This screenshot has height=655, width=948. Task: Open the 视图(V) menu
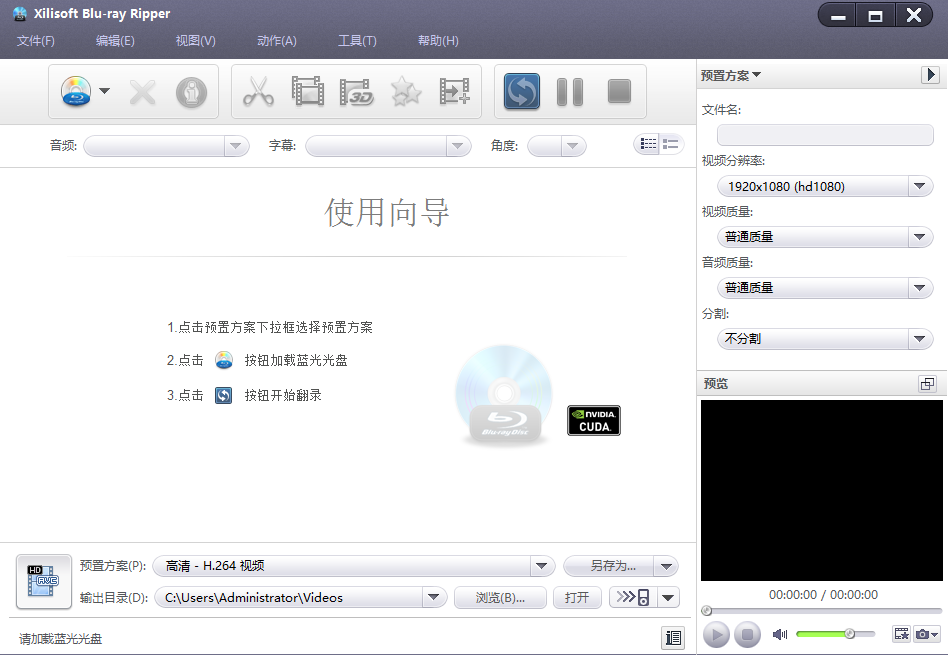[195, 41]
